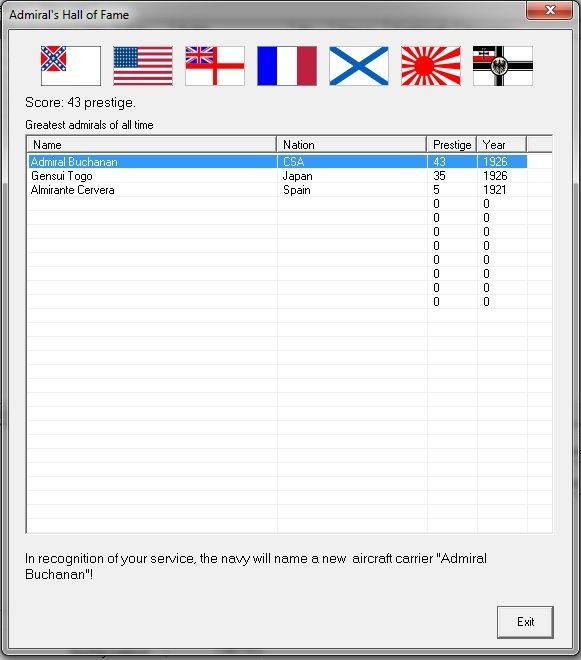Select the Japanese rising sun flag

pyautogui.click(x=431, y=66)
